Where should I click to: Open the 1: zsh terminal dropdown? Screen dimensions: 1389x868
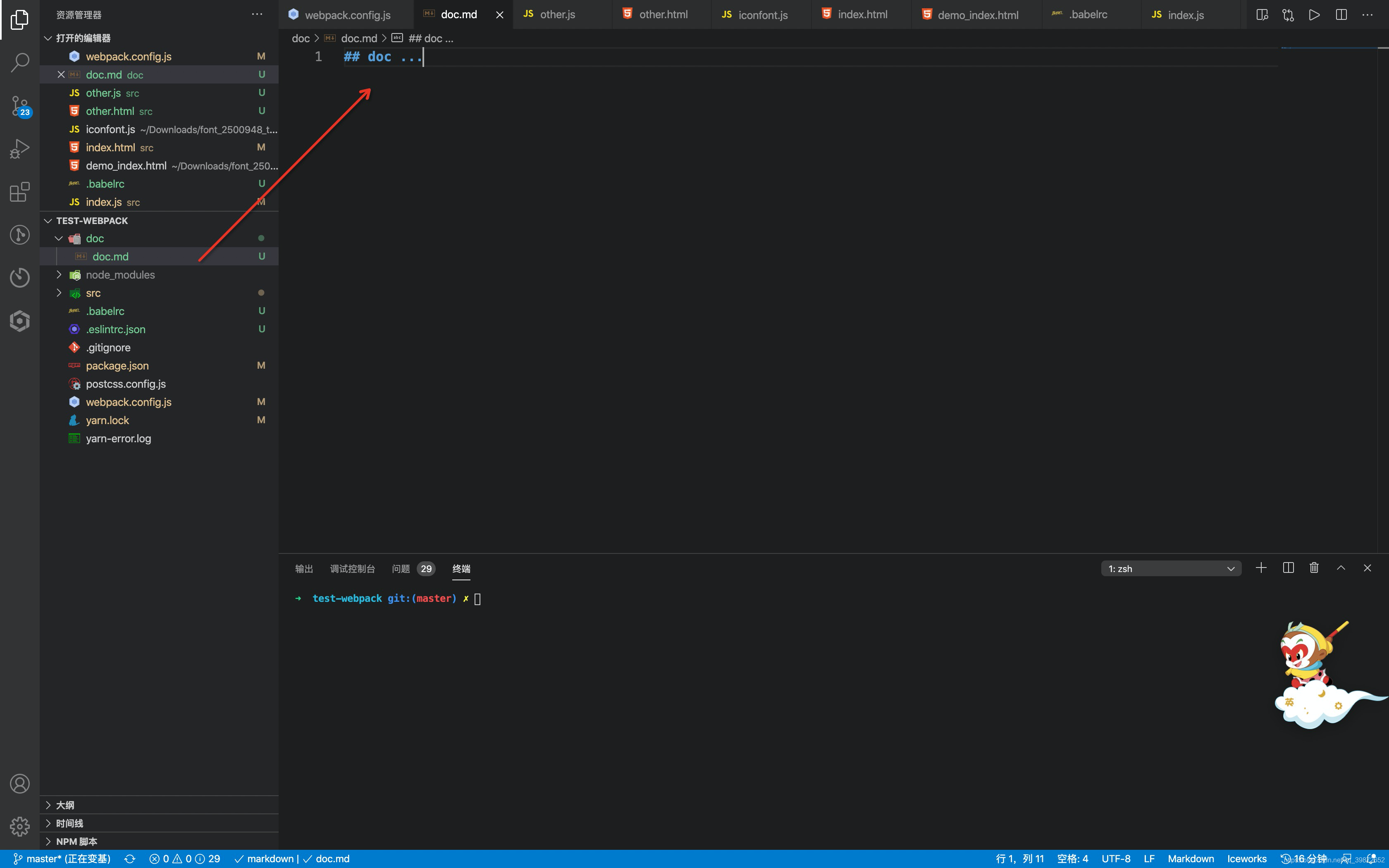pyautogui.click(x=1171, y=568)
